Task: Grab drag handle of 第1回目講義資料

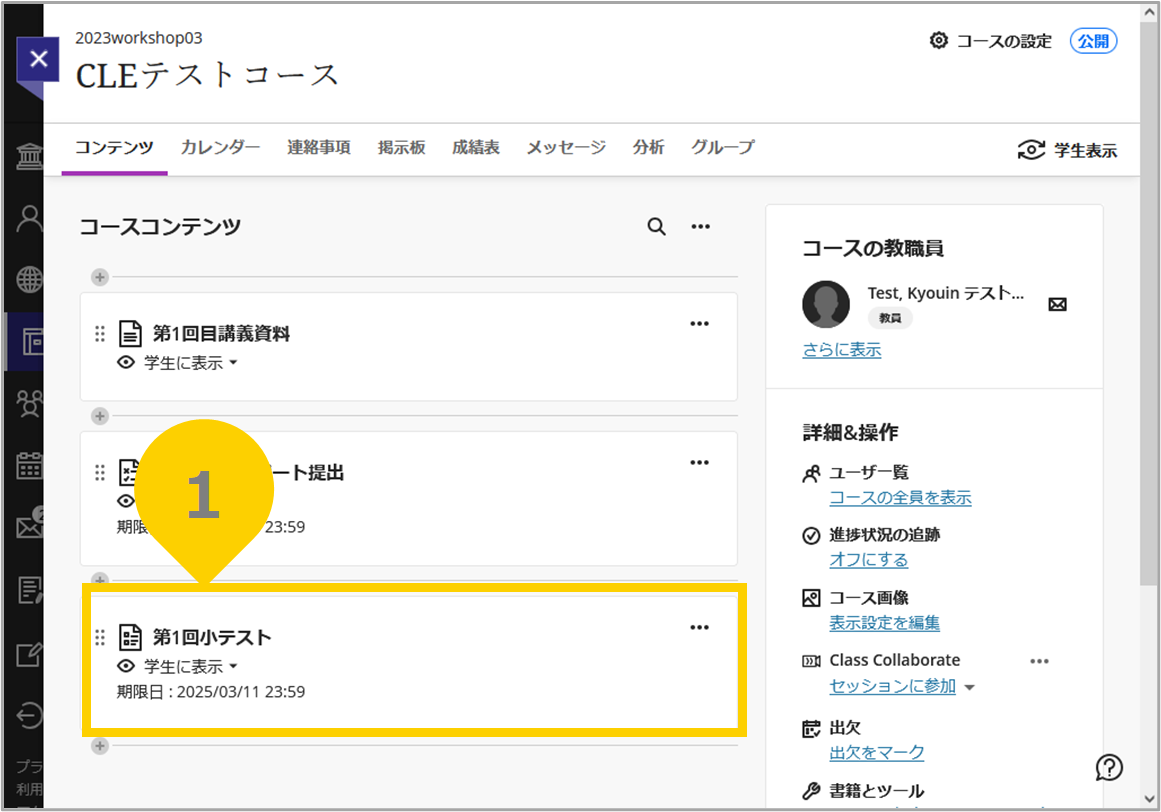Action: click(100, 334)
